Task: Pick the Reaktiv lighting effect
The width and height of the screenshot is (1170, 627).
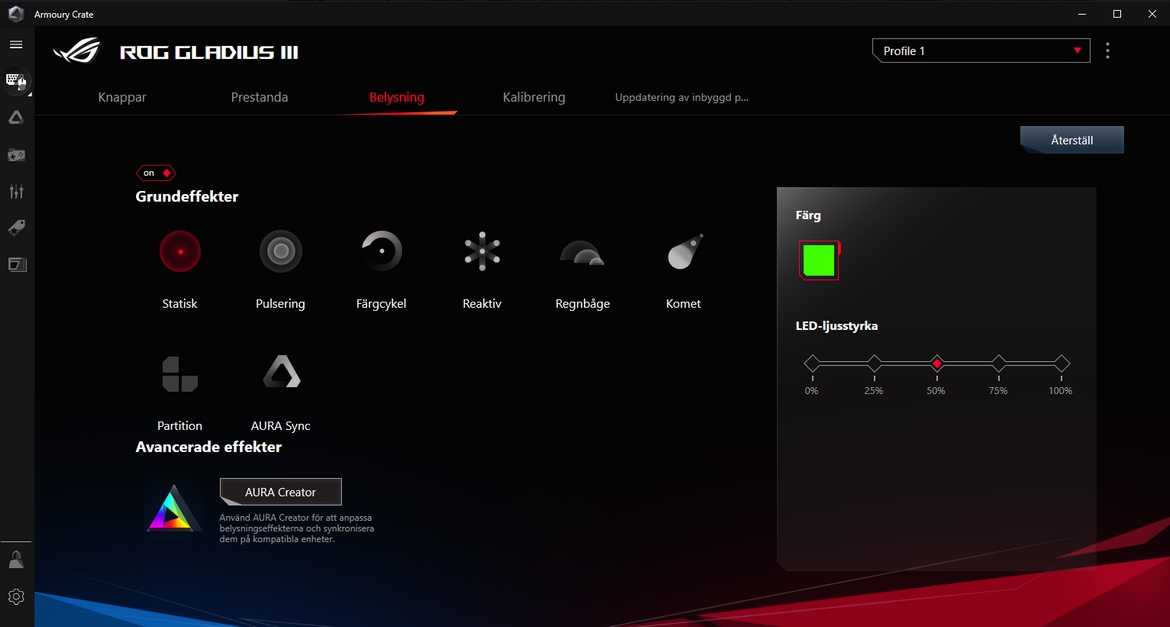Action: point(482,252)
